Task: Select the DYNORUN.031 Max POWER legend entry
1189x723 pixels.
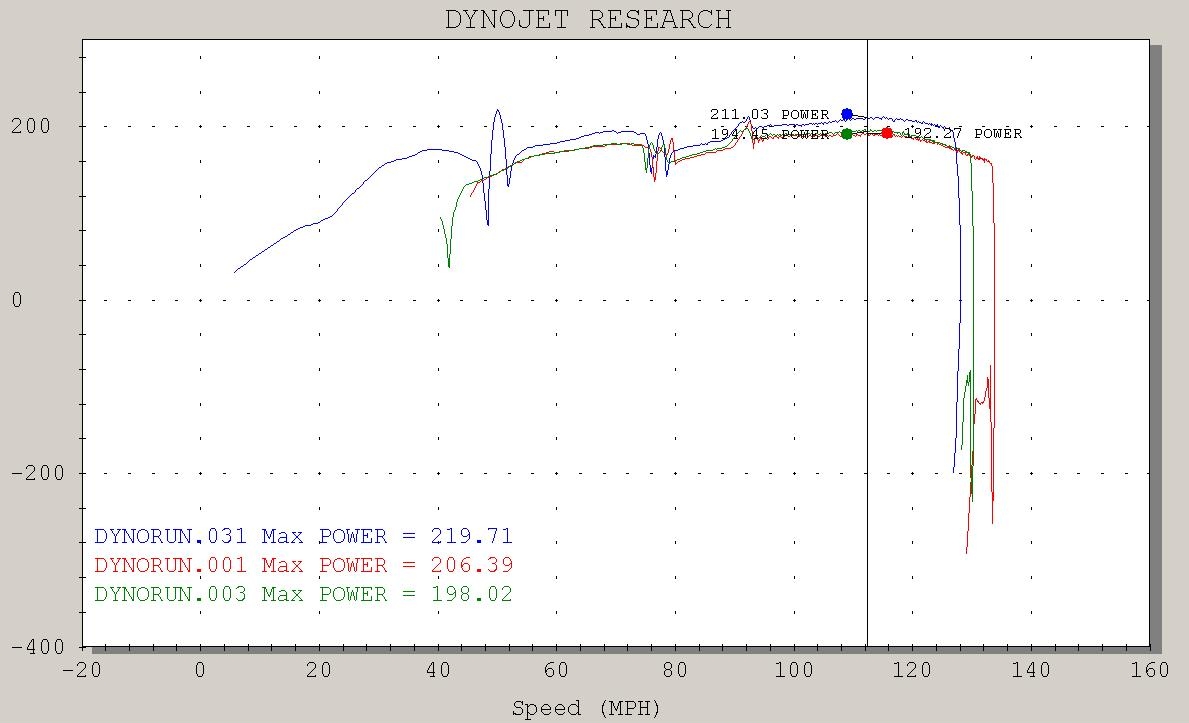Action: [303, 537]
